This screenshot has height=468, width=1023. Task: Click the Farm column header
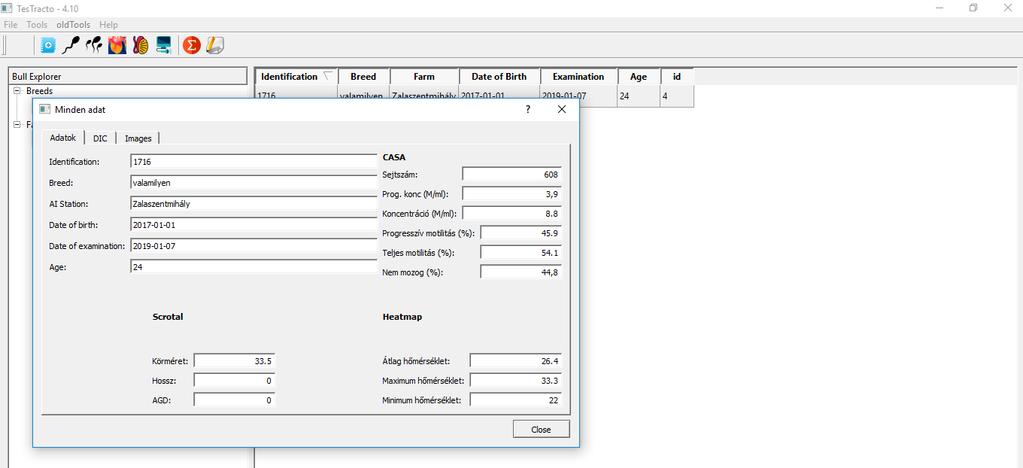pyautogui.click(x=424, y=76)
